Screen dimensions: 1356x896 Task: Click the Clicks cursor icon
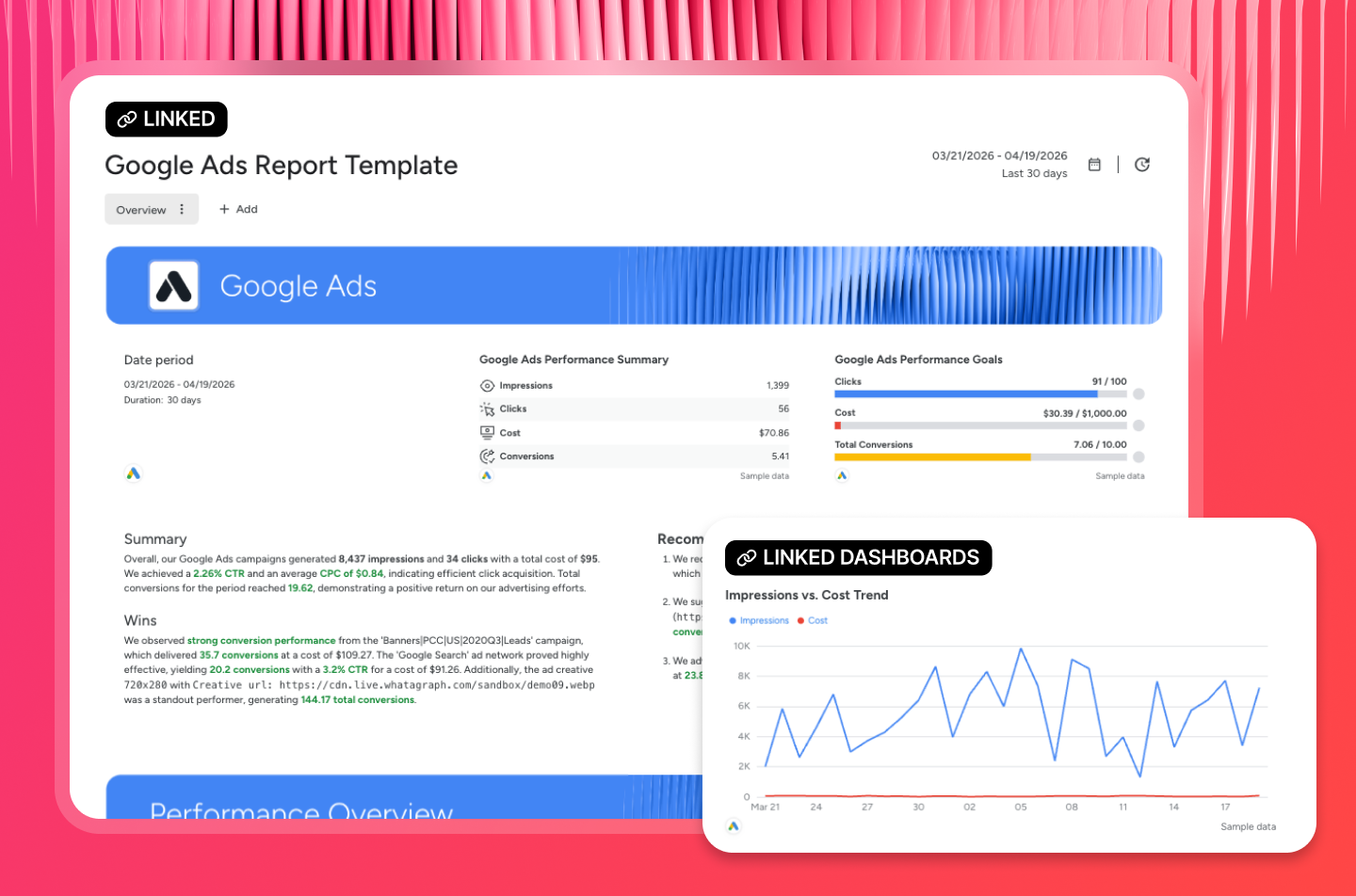pyautogui.click(x=487, y=409)
